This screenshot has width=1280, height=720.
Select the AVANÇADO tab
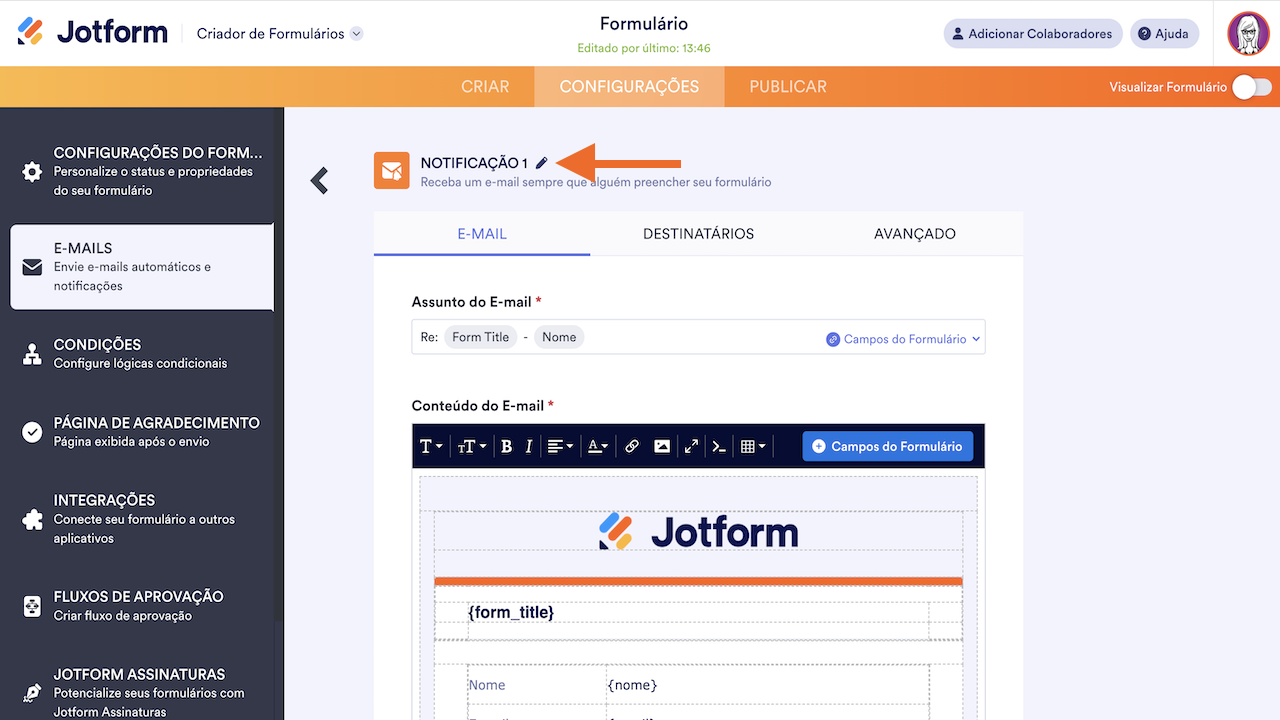pyautogui.click(x=915, y=234)
